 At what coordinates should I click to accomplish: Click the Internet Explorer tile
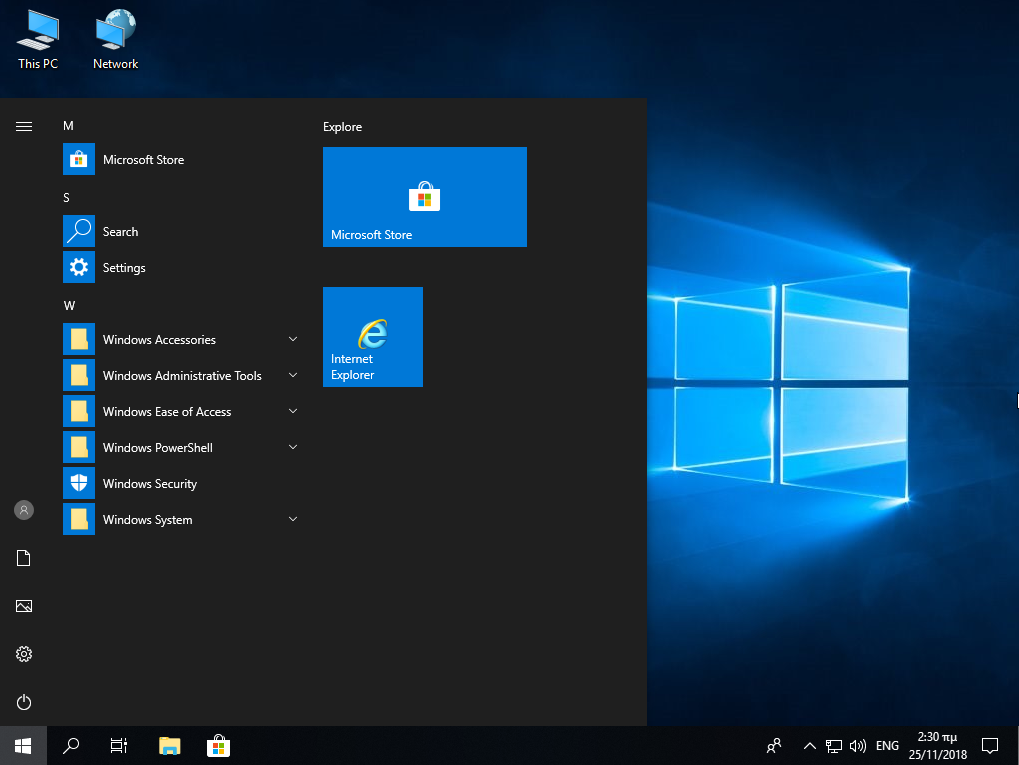[x=373, y=337]
